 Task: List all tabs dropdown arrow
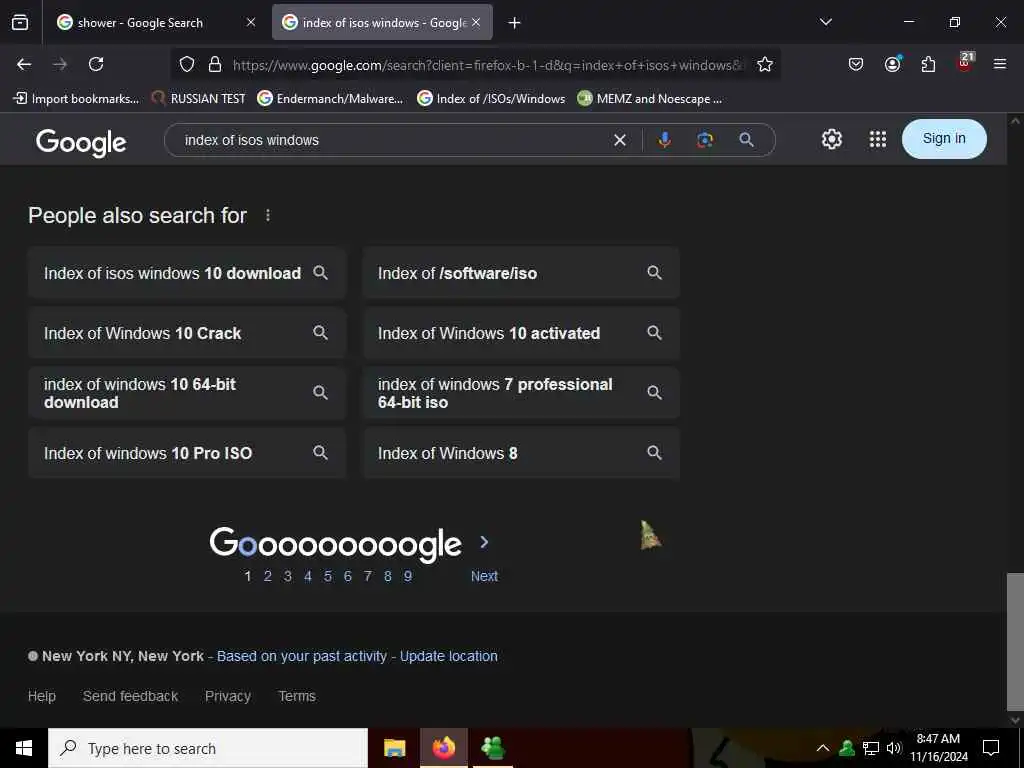click(x=825, y=22)
